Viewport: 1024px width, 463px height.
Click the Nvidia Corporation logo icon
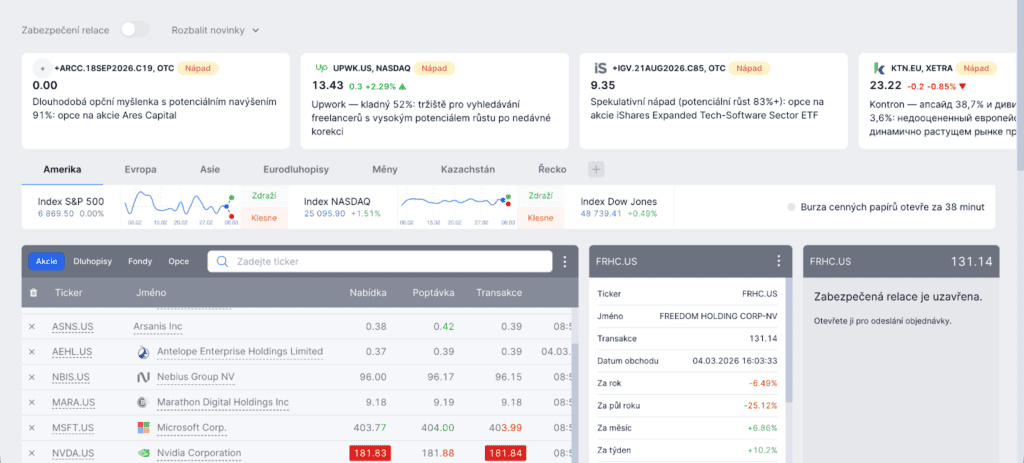(x=142, y=453)
